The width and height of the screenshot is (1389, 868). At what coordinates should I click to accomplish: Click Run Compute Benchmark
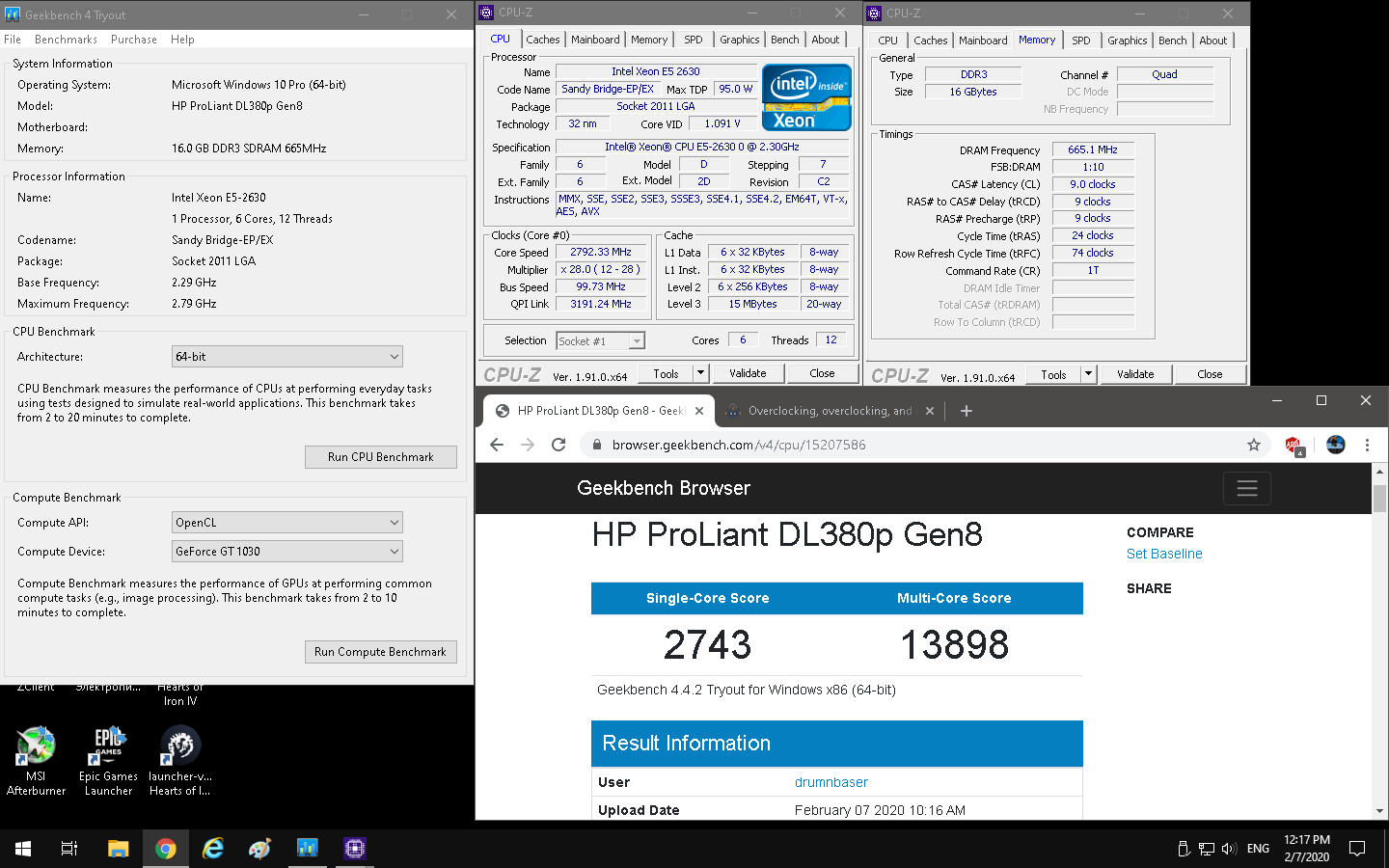(380, 652)
